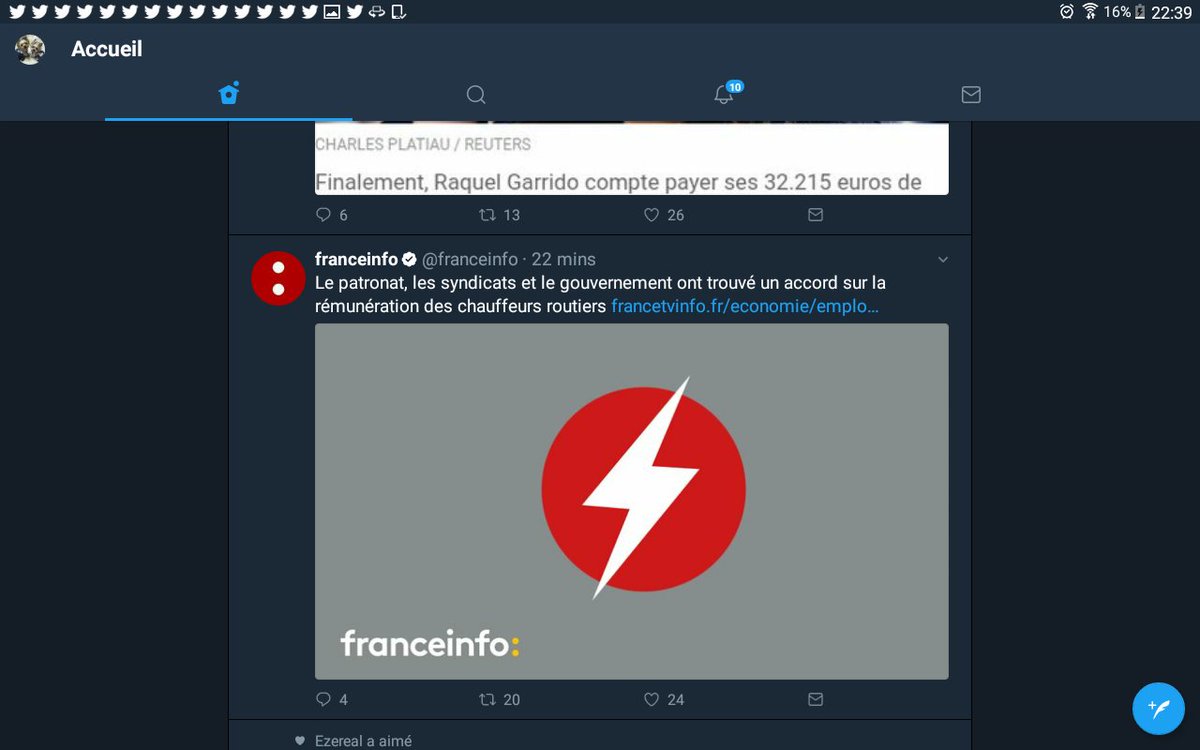Open the direct messages envelope tab

point(971,94)
